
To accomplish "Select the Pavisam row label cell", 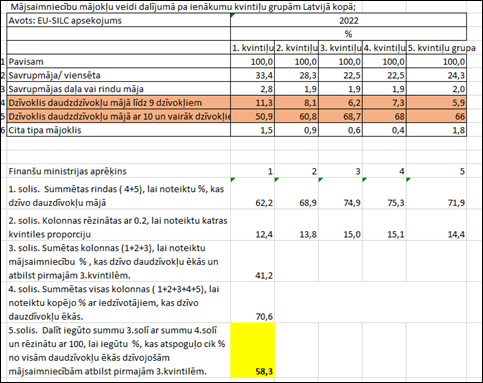I will pyautogui.click(x=119, y=61).
